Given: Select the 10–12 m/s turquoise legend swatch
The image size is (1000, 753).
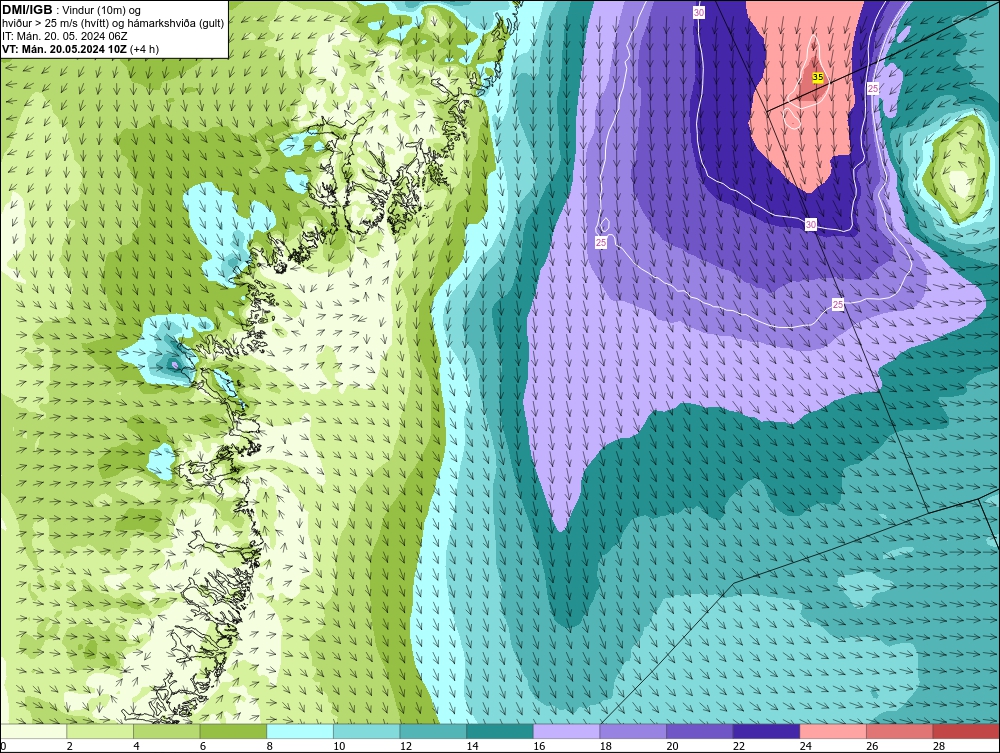Looking at the screenshot, I should point(367,731).
